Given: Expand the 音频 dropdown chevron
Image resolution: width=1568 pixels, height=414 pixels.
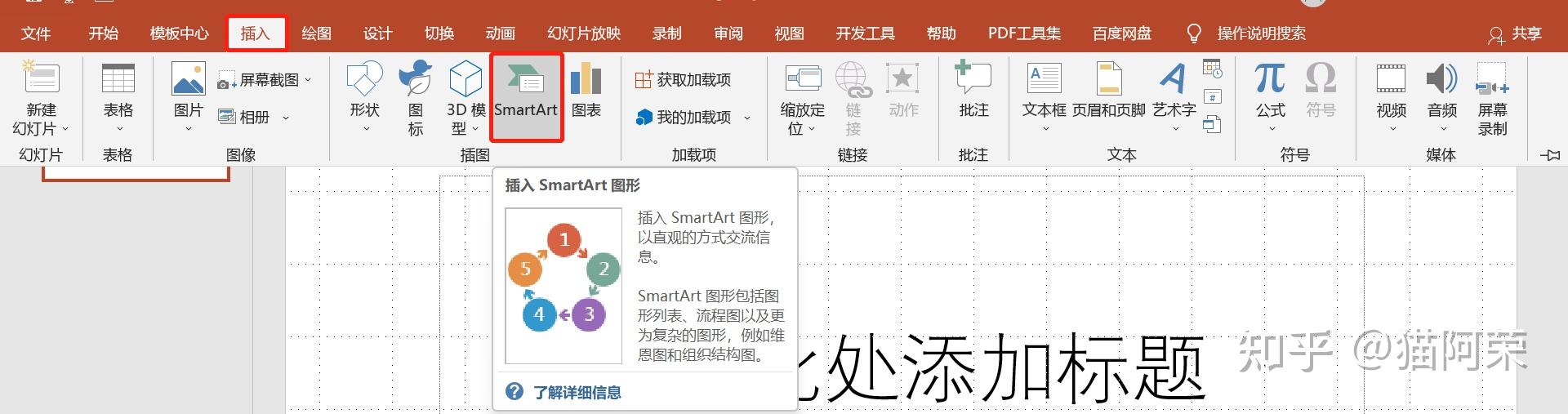Looking at the screenshot, I should point(1442,129).
